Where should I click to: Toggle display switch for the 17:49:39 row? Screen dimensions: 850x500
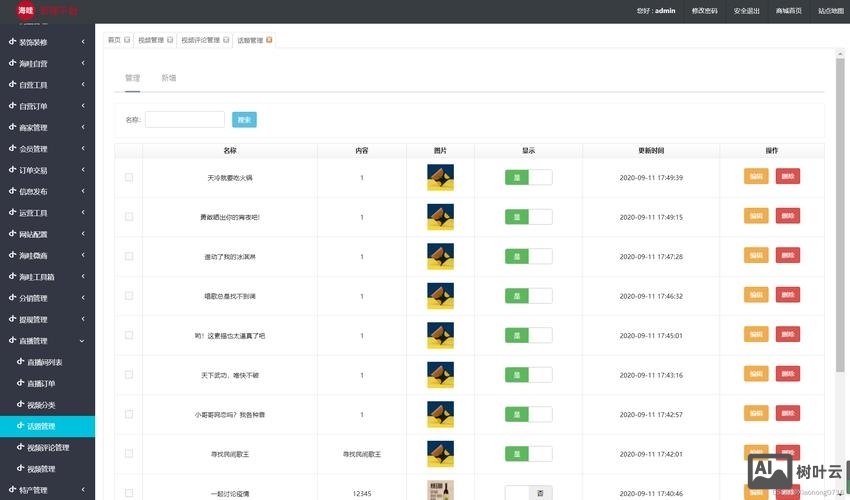coord(529,177)
